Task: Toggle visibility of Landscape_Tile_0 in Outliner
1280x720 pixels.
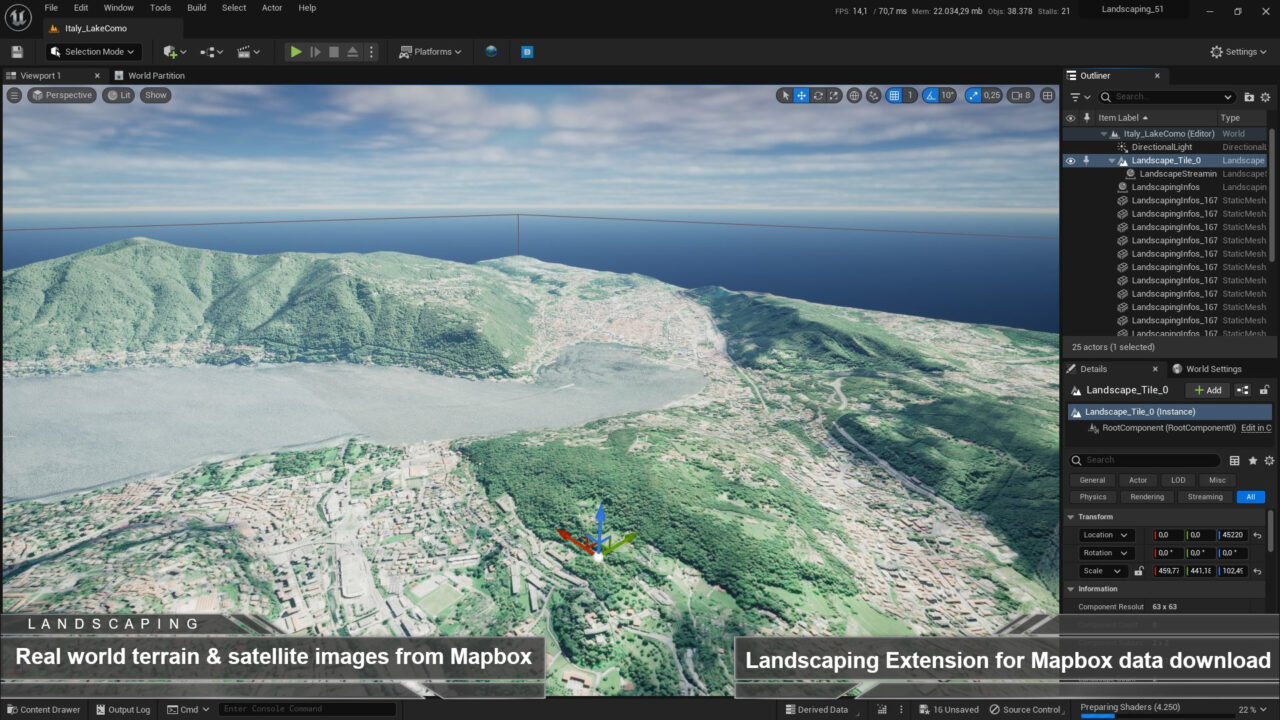Action: coord(1071,160)
